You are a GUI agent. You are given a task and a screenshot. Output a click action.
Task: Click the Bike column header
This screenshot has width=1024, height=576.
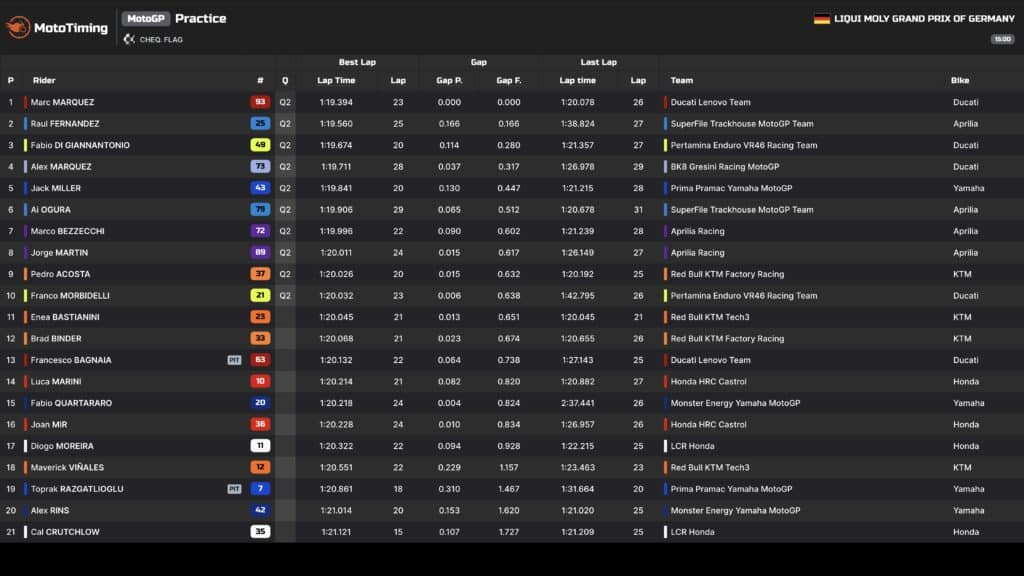click(x=960, y=80)
